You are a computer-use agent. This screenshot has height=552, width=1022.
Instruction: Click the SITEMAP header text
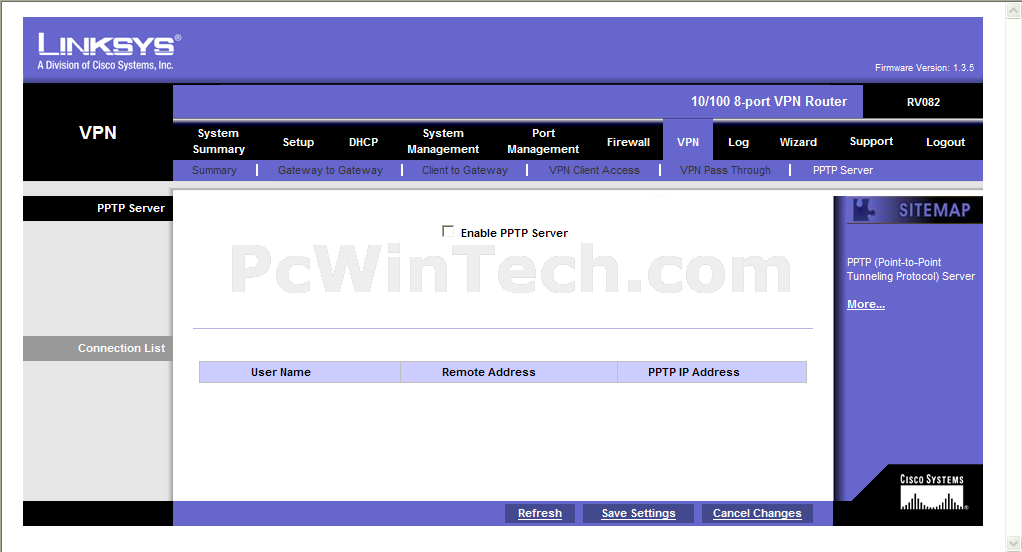point(935,210)
